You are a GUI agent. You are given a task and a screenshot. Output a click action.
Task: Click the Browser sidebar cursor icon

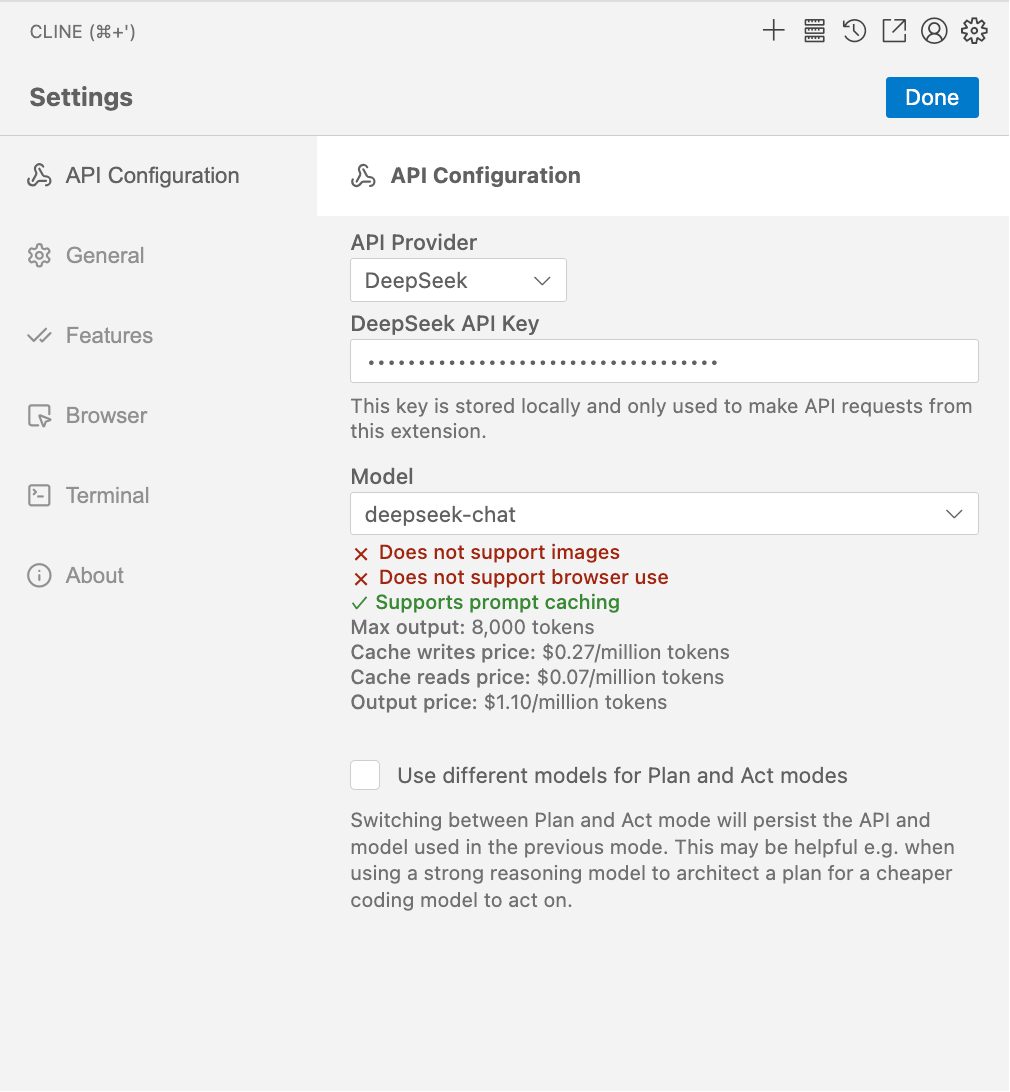[40, 416]
